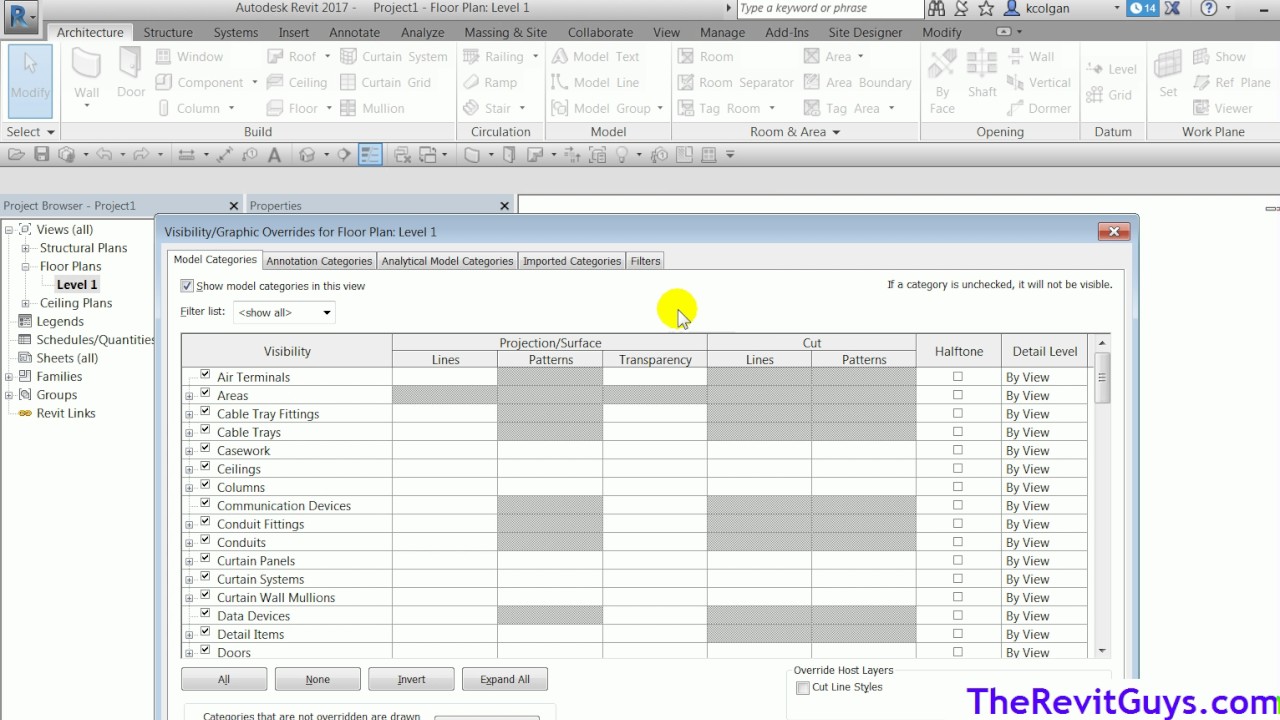
Task: Open the Help question mark icon
Action: point(1209,9)
